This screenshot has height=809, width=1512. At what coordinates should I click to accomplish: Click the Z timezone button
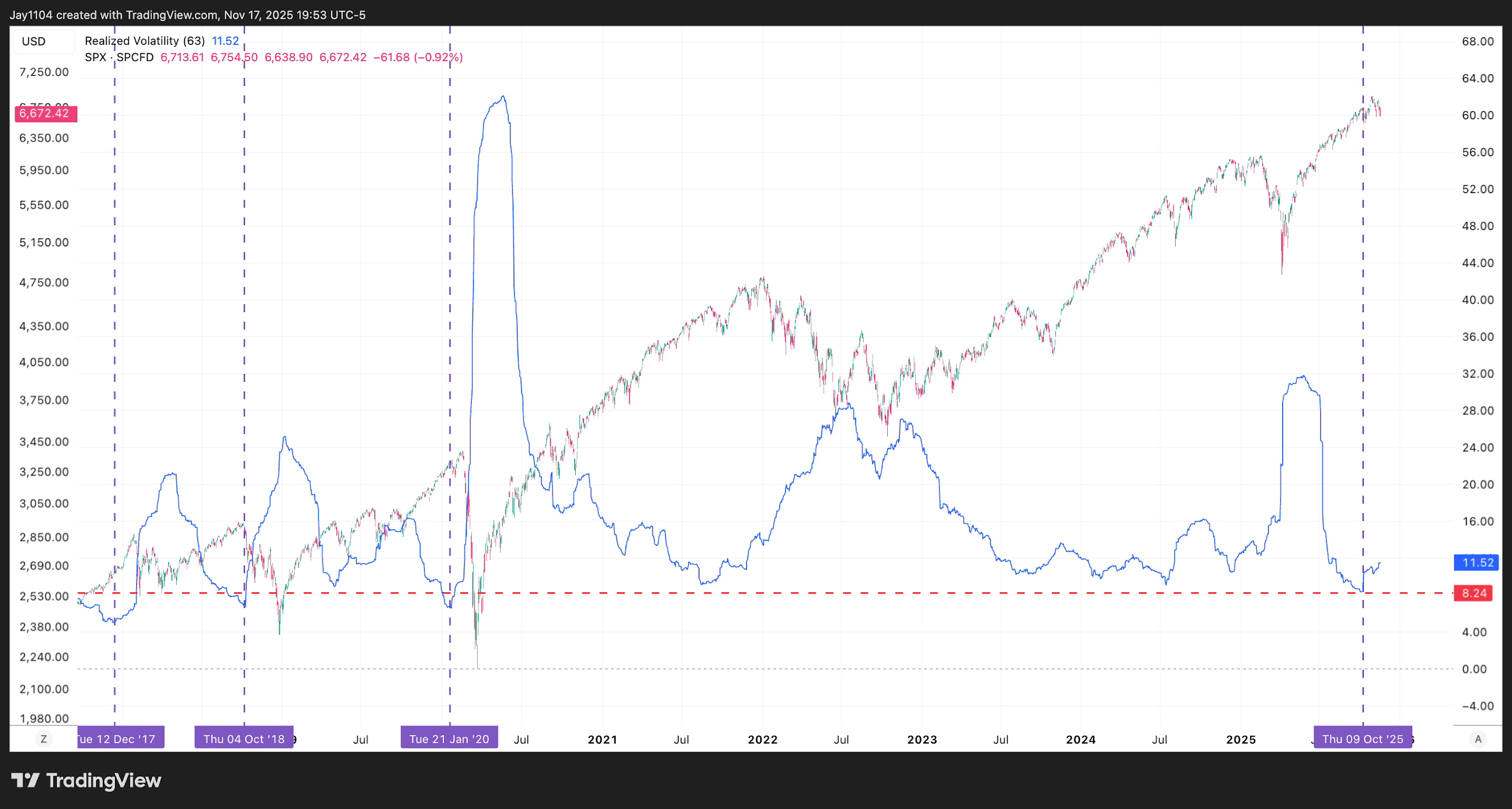[44, 739]
